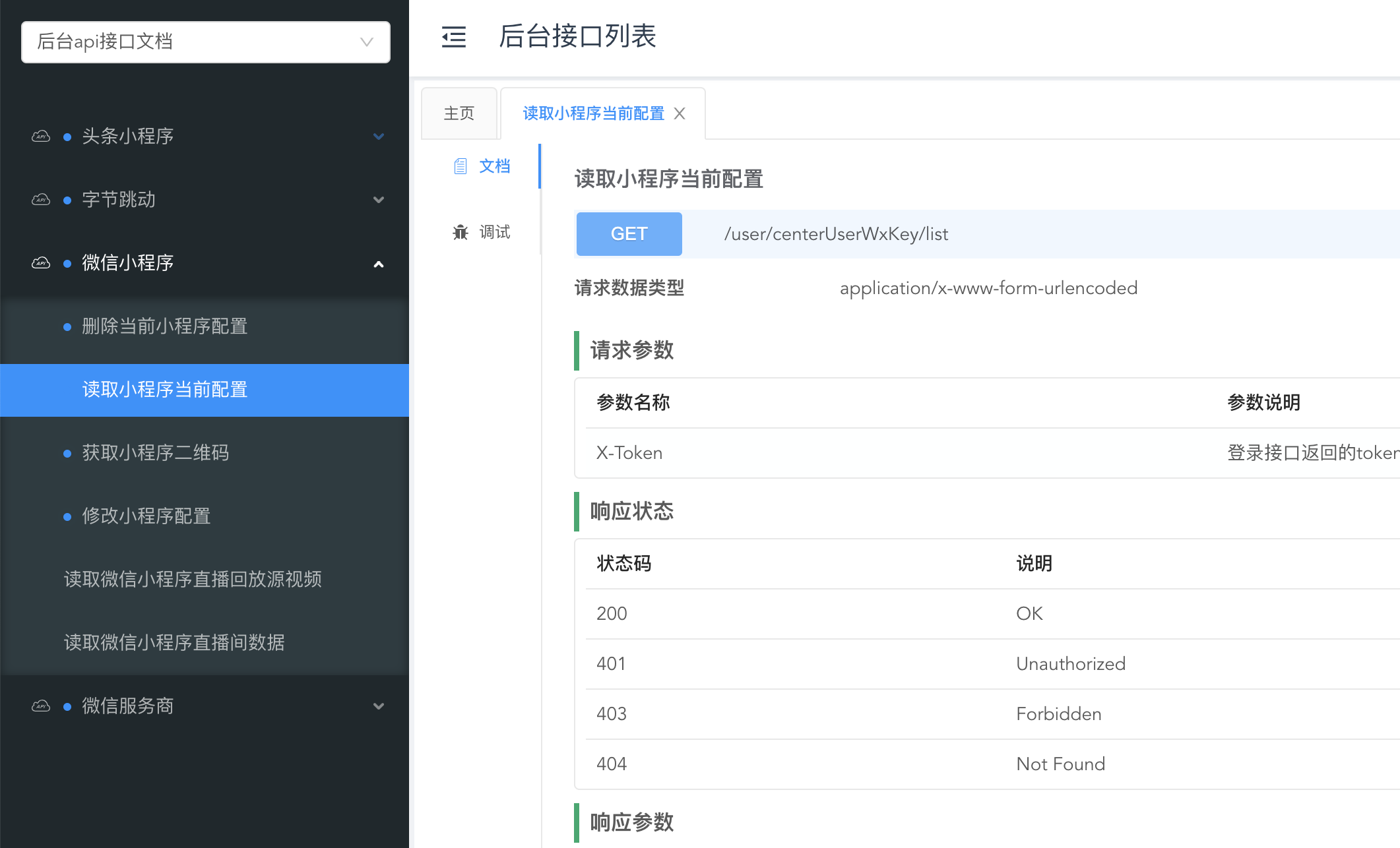Close the 读取小程序当前配置 tab
Image resolution: width=1400 pixels, height=848 pixels.
pyautogui.click(x=680, y=113)
